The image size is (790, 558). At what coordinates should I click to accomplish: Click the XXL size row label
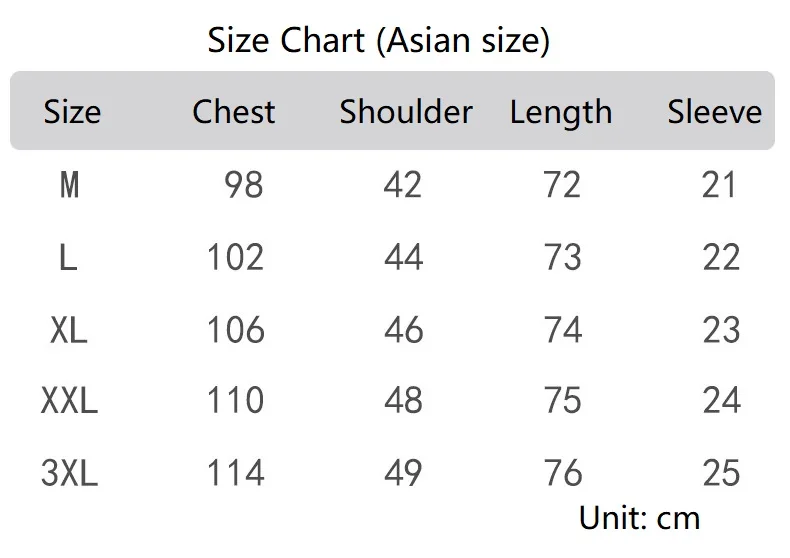point(69,401)
